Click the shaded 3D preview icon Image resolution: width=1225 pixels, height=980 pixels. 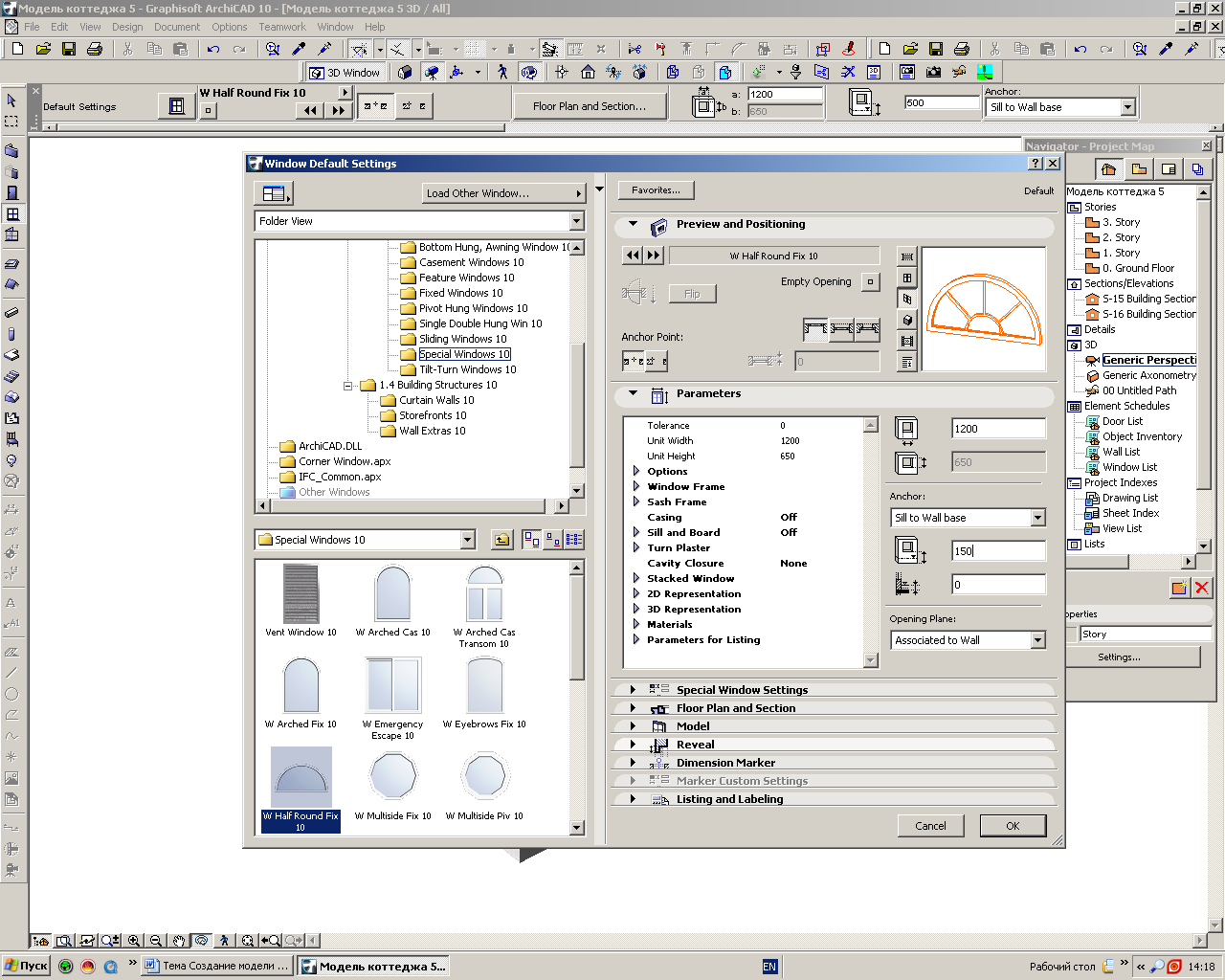(907, 320)
